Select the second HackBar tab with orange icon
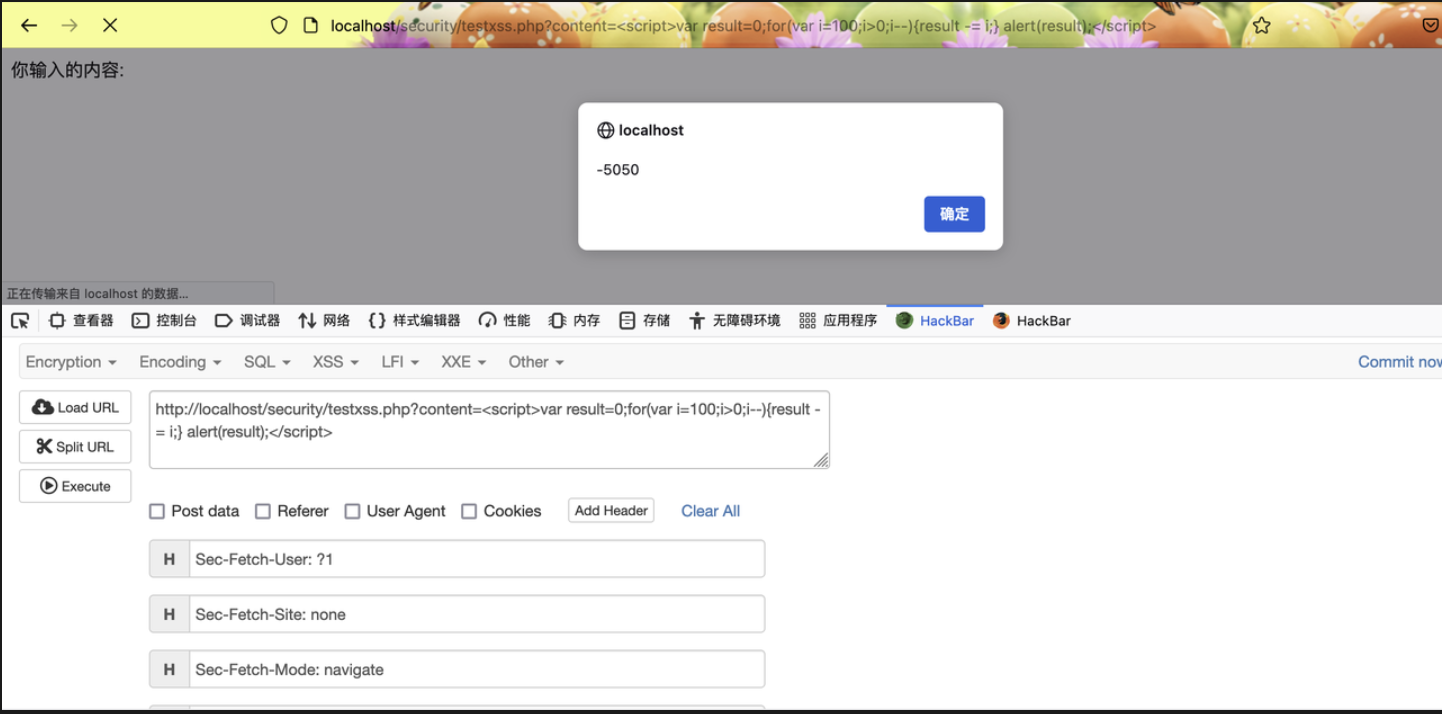The image size is (1442, 714). tap(1031, 320)
